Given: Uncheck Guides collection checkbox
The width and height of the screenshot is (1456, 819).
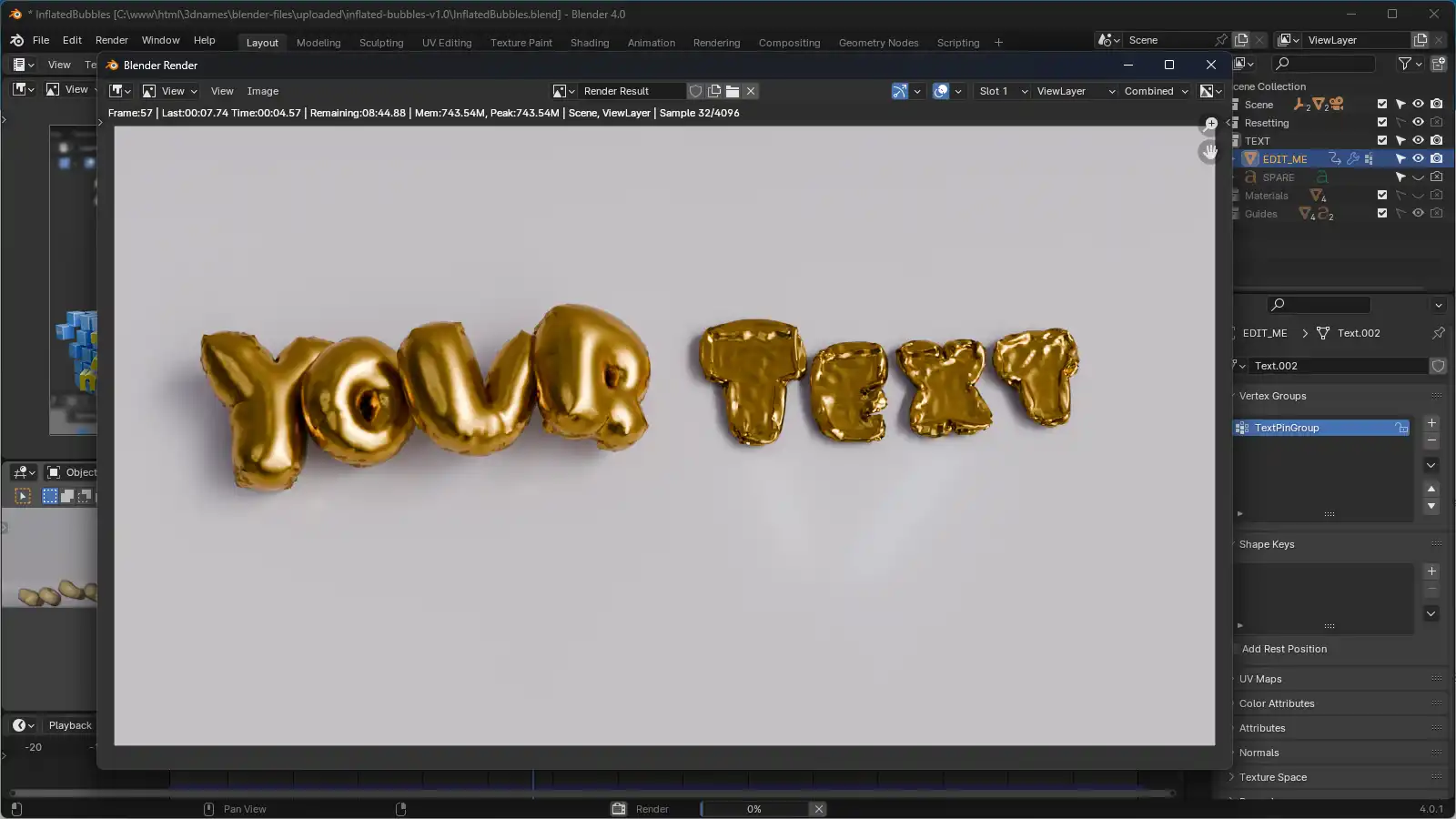Looking at the screenshot, I should (x=1382, y=213).
